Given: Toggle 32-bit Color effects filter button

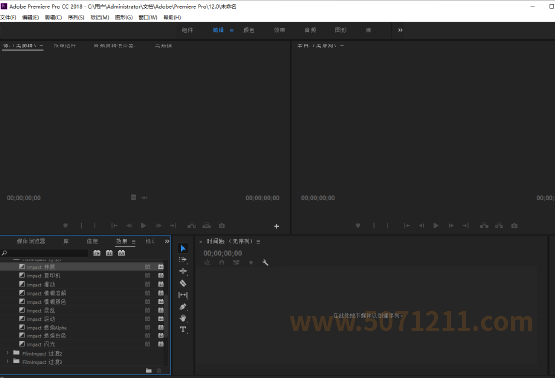Looking at the screenshot, I should point(109,253).
